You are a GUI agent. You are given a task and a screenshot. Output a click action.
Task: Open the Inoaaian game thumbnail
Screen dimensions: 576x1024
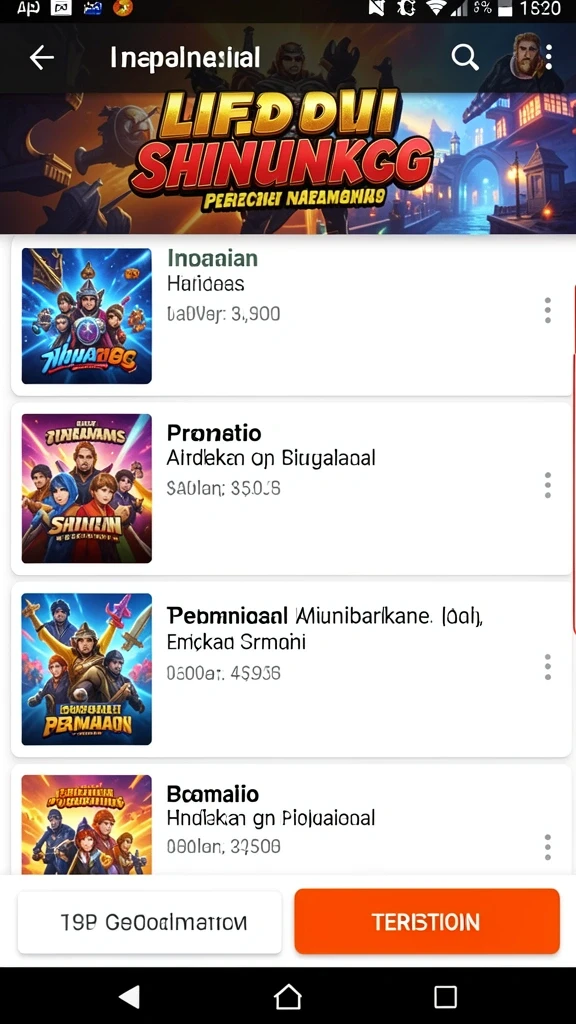point(87,315)
